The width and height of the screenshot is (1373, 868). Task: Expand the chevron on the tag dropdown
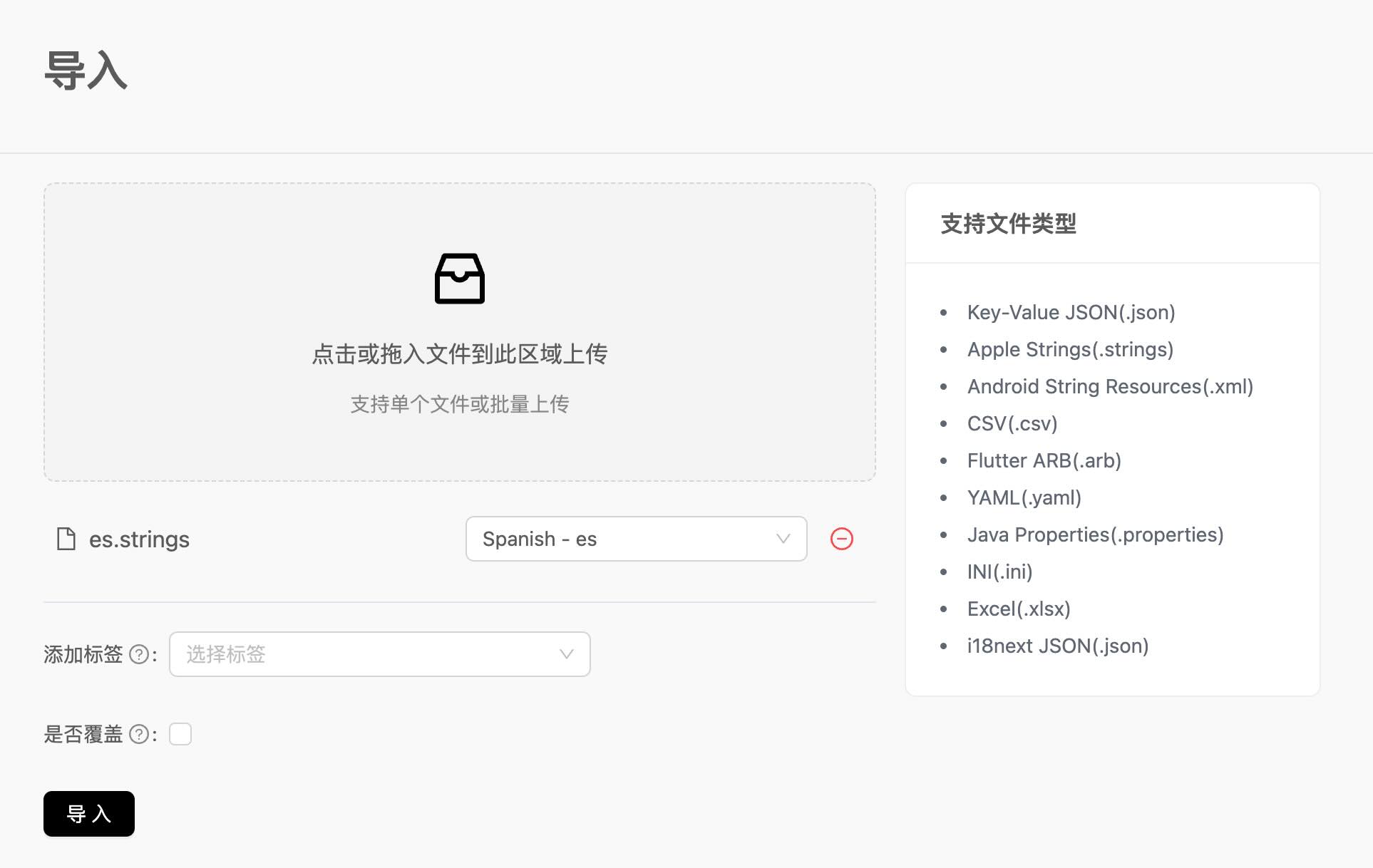566,654
